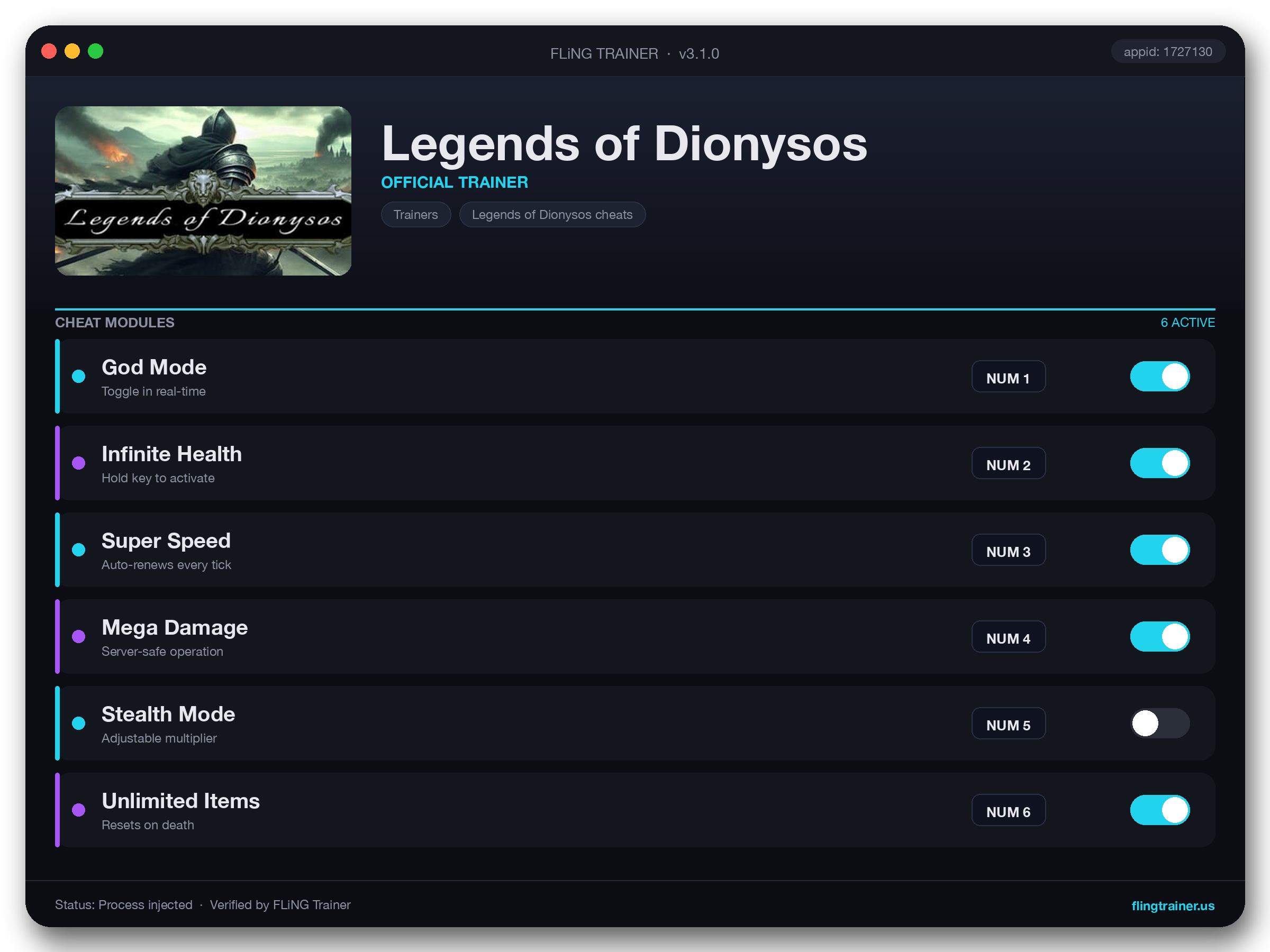Enable the Stealth Mode toggle
Screen dimensions: 1270x952
pos(1159,723)
